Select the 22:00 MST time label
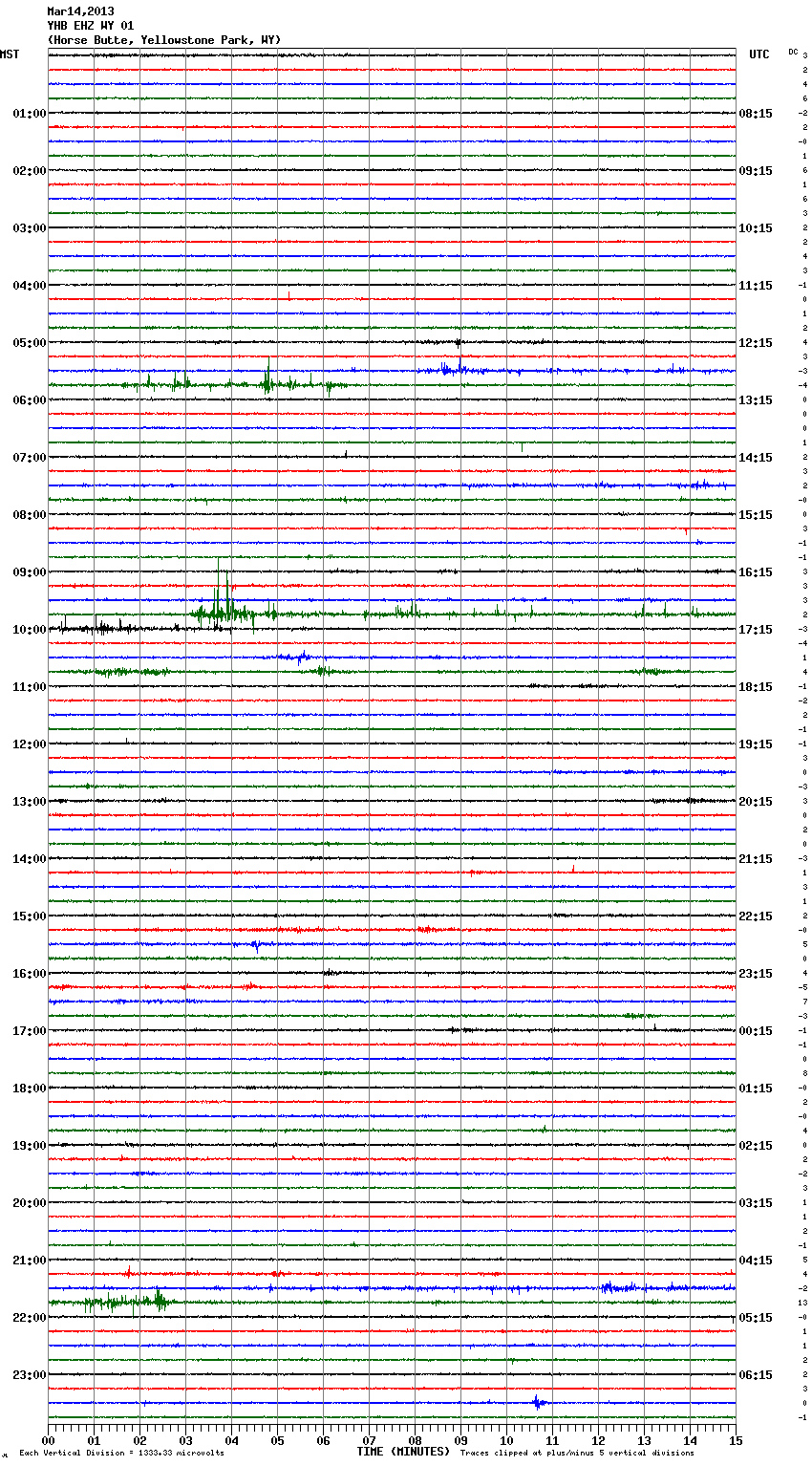This screenshot has width=812, height=1466. [x=30, y=1318]
